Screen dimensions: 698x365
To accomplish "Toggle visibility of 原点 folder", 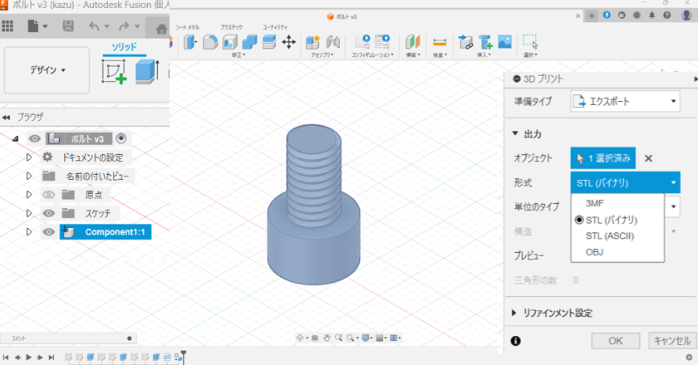I will point(48,195).
